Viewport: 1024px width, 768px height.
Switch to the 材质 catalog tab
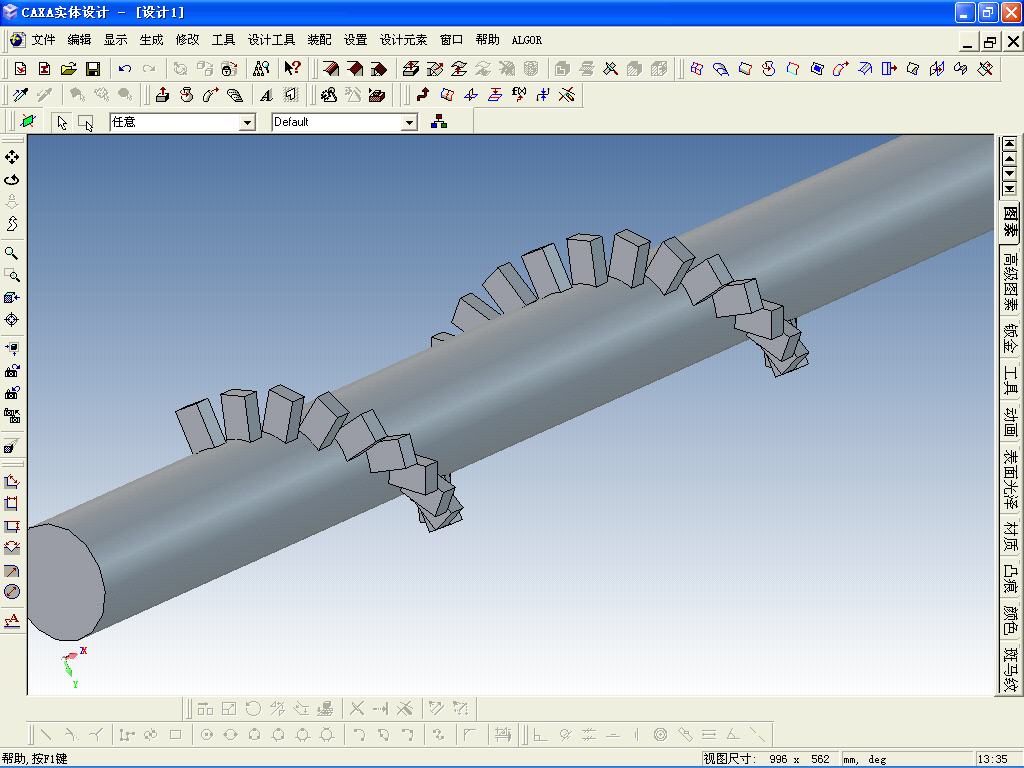[1010, 536]
